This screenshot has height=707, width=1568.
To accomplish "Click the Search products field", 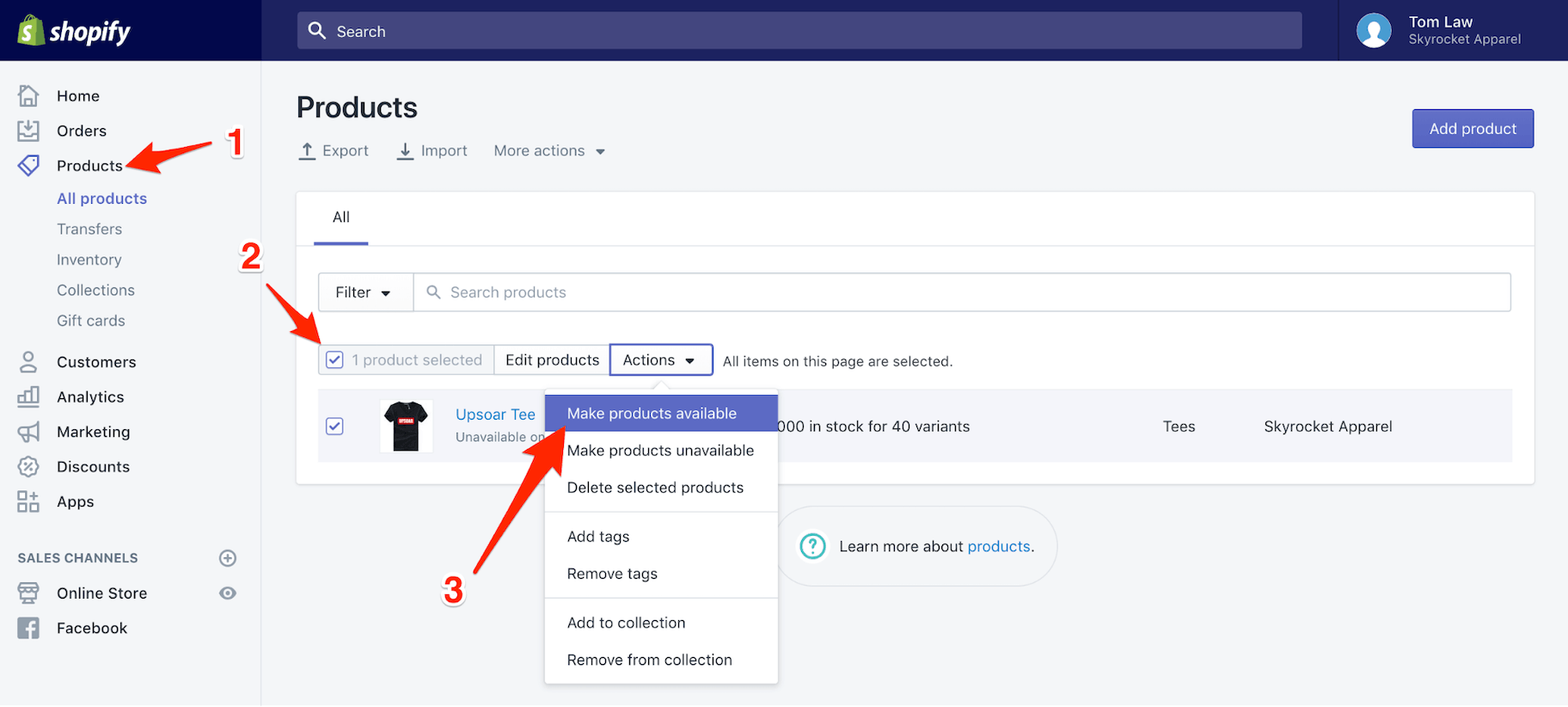I will coord(961,292).
